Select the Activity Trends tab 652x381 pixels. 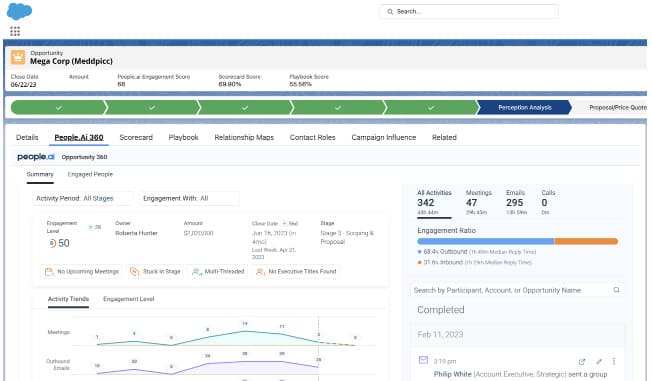(68, 299)
